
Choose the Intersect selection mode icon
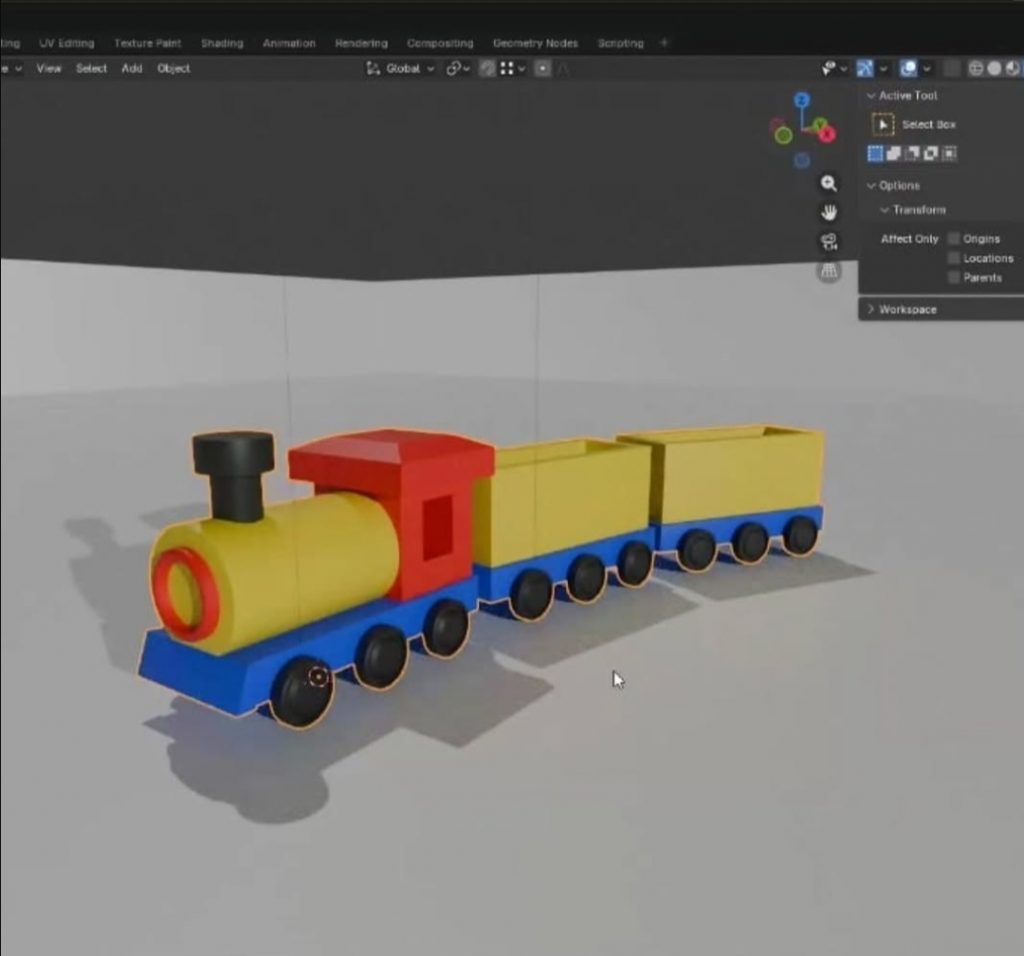pyautogui.click(x=949, y=153)
